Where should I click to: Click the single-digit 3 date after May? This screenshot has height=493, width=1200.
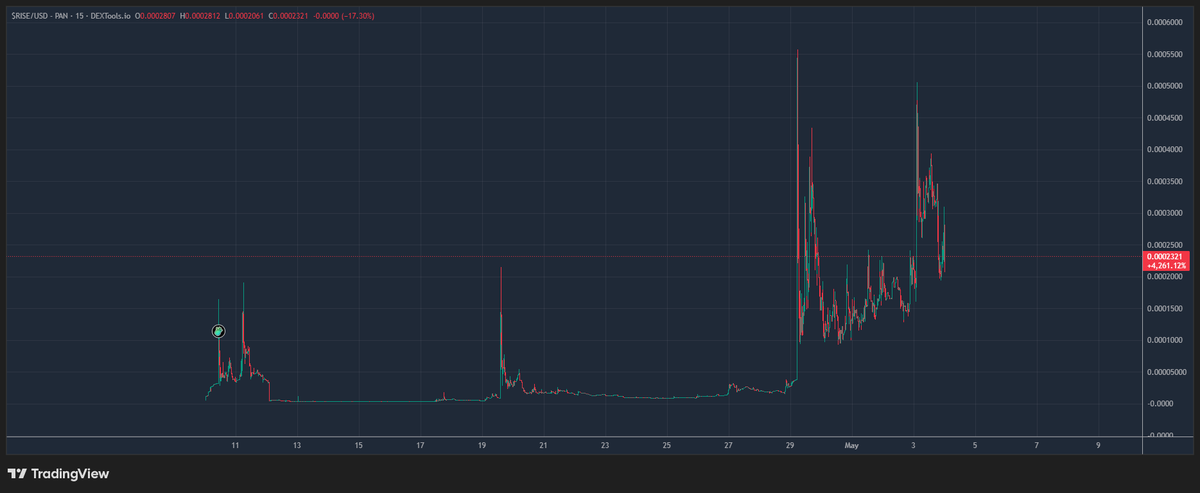coord(914,444)
